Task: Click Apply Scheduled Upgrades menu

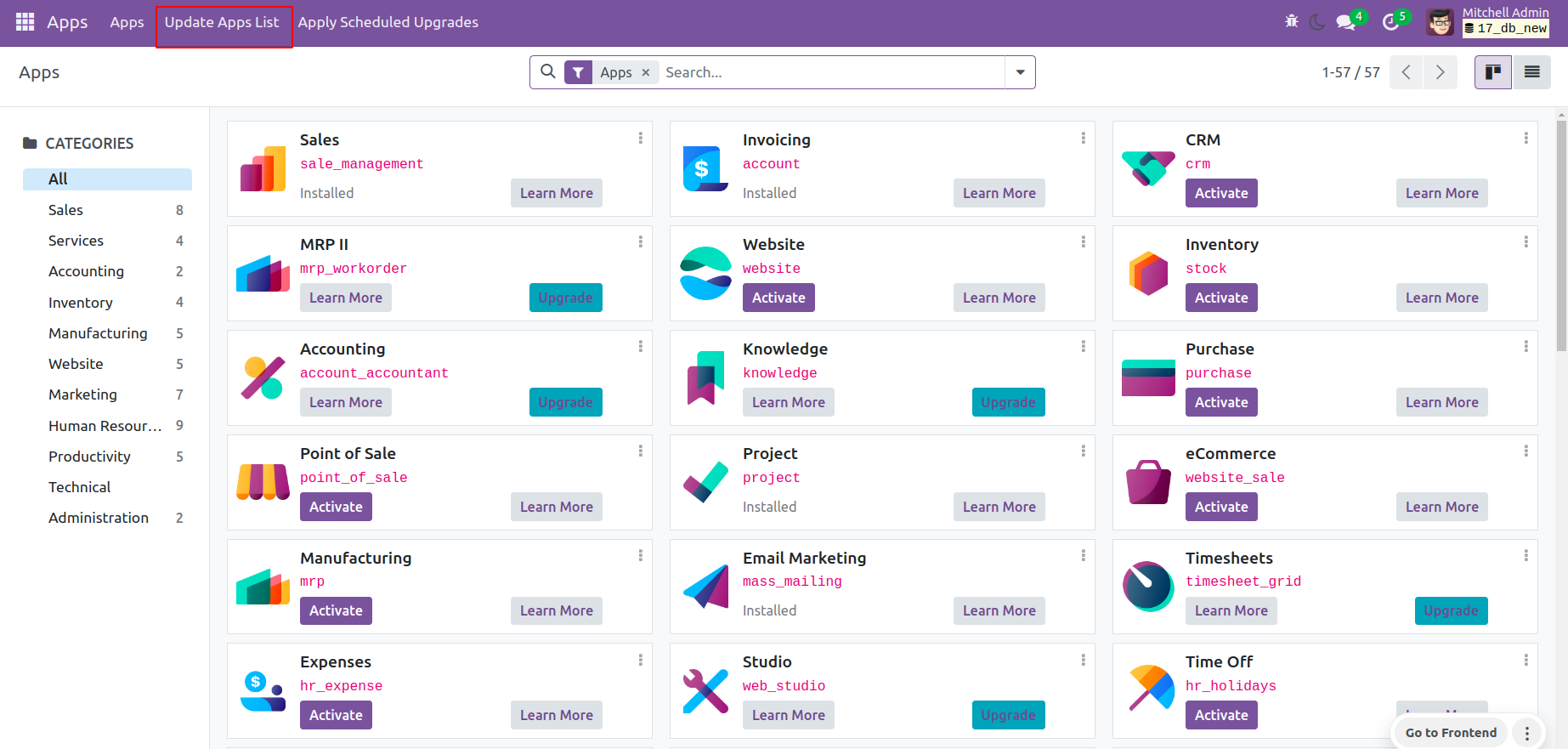Action: tap(388, 22)
